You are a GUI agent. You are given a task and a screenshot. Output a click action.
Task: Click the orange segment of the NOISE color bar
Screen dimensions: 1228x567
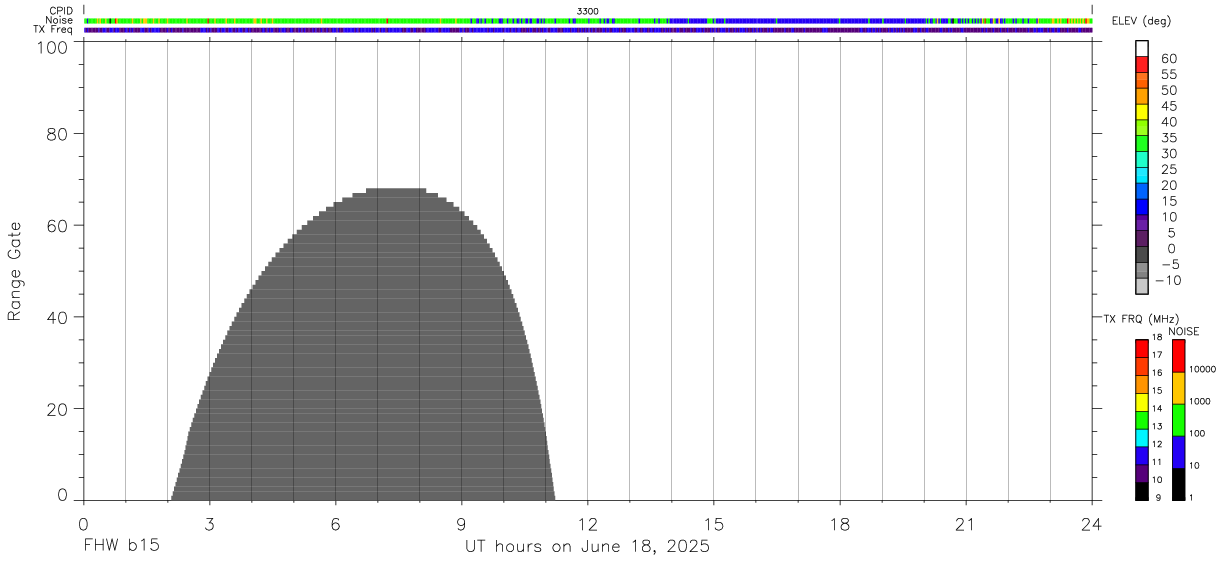point(1179,388)
